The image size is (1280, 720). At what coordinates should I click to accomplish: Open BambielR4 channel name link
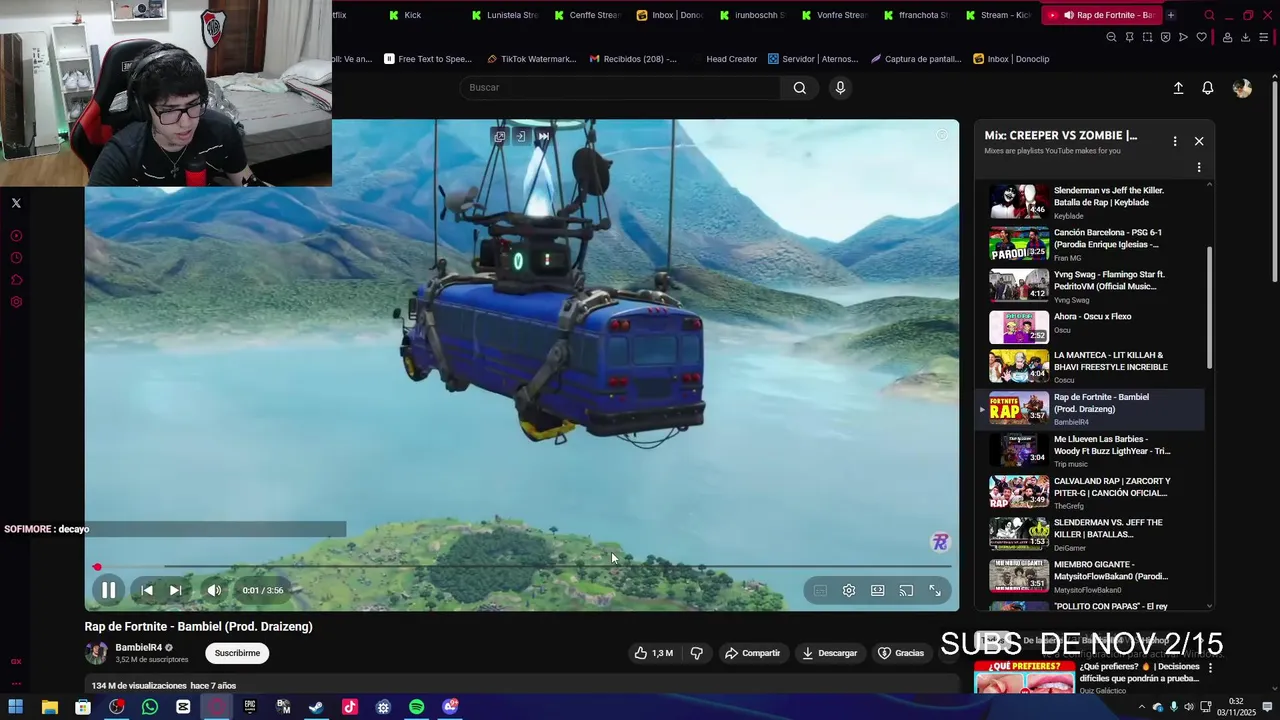(138, 647)
